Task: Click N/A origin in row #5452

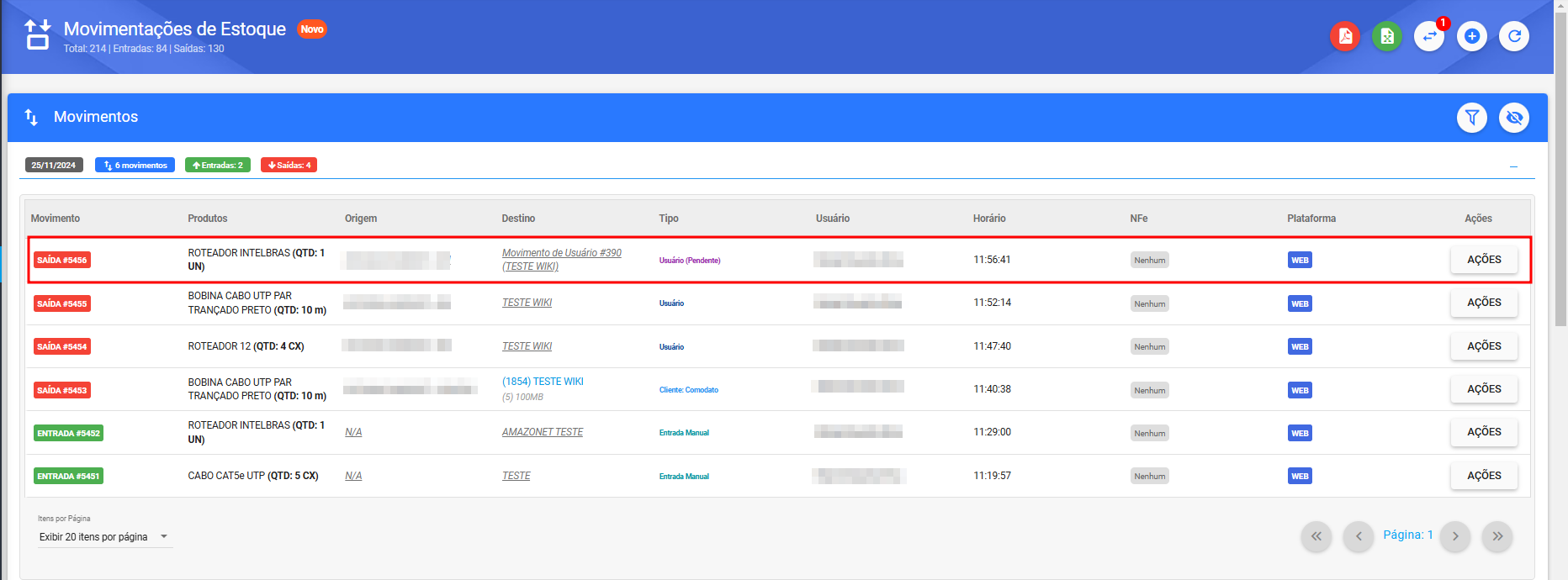Action: click(x=353, y=432)
